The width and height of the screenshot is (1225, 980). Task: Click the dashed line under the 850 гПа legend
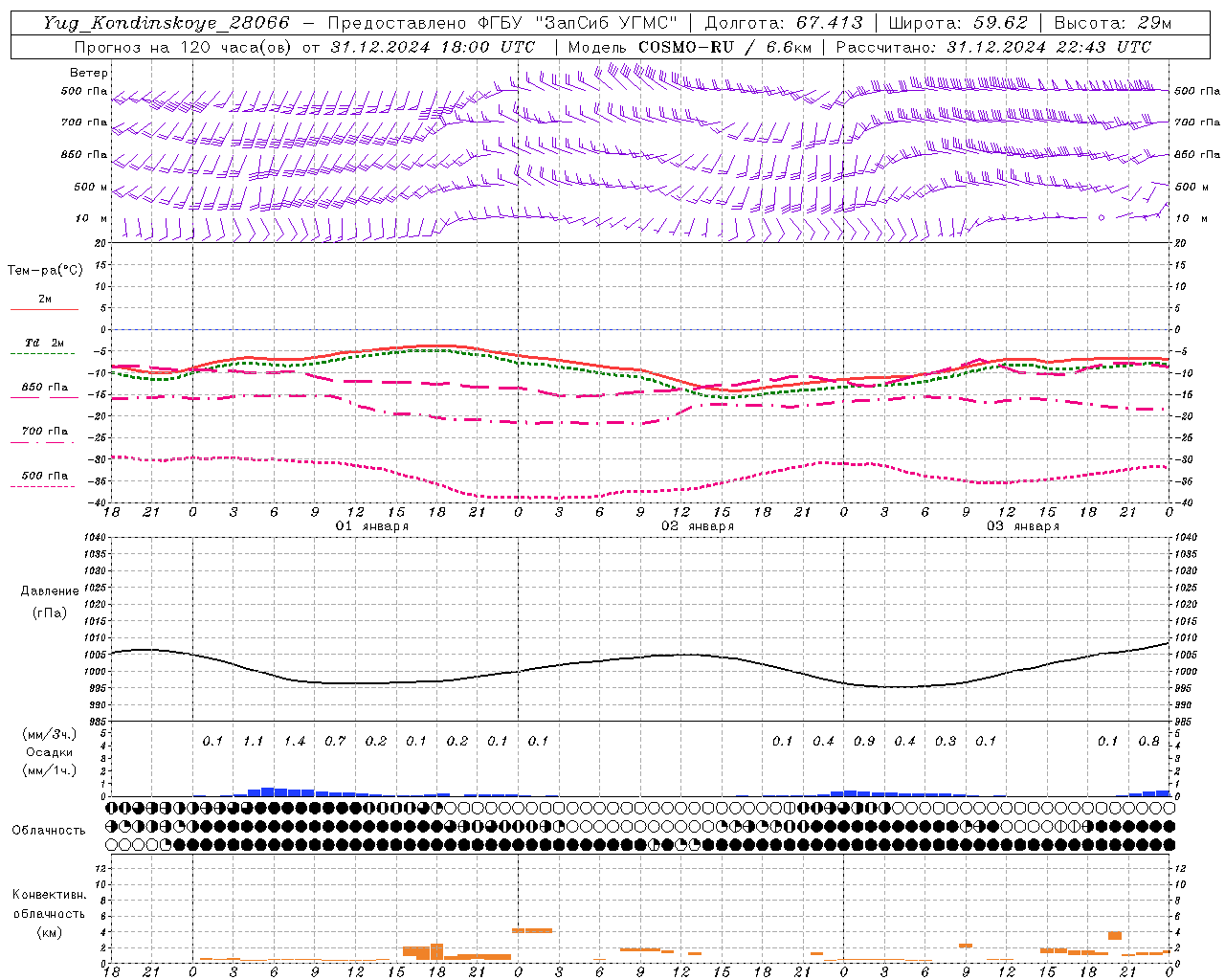44,398
